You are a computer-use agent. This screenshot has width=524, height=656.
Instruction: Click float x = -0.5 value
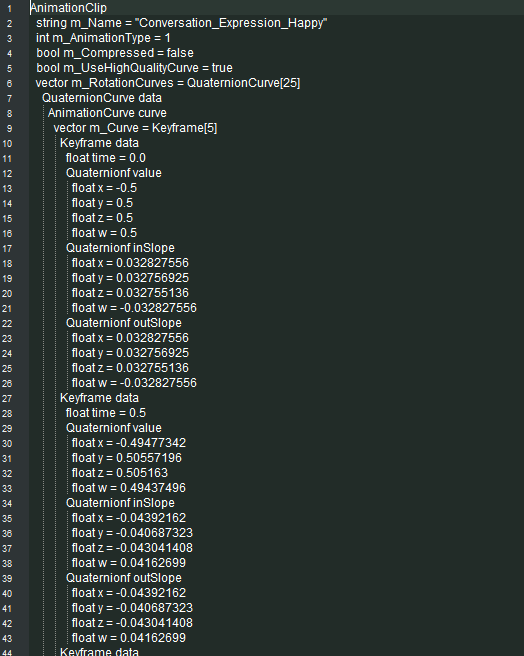104,188
